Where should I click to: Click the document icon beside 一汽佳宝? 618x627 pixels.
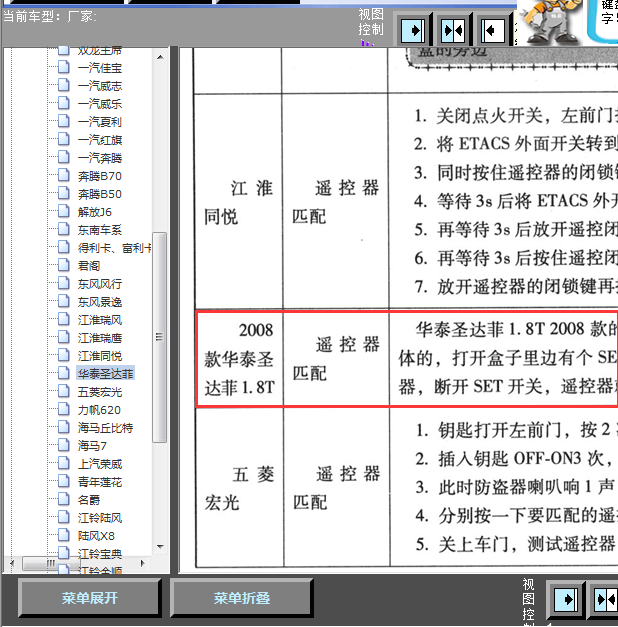(x=64, y=67)
